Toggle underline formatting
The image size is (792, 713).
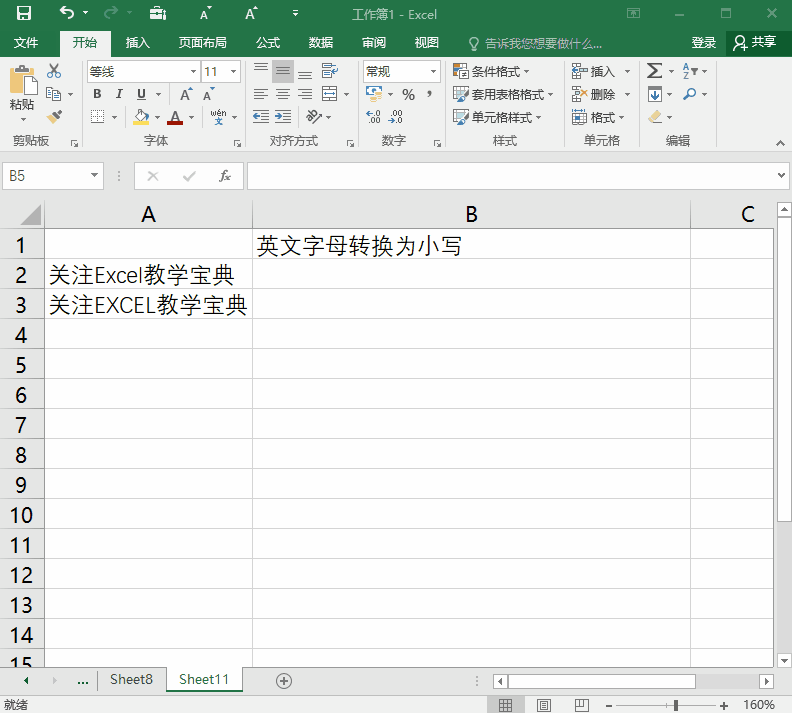click(x=141, y=94)
